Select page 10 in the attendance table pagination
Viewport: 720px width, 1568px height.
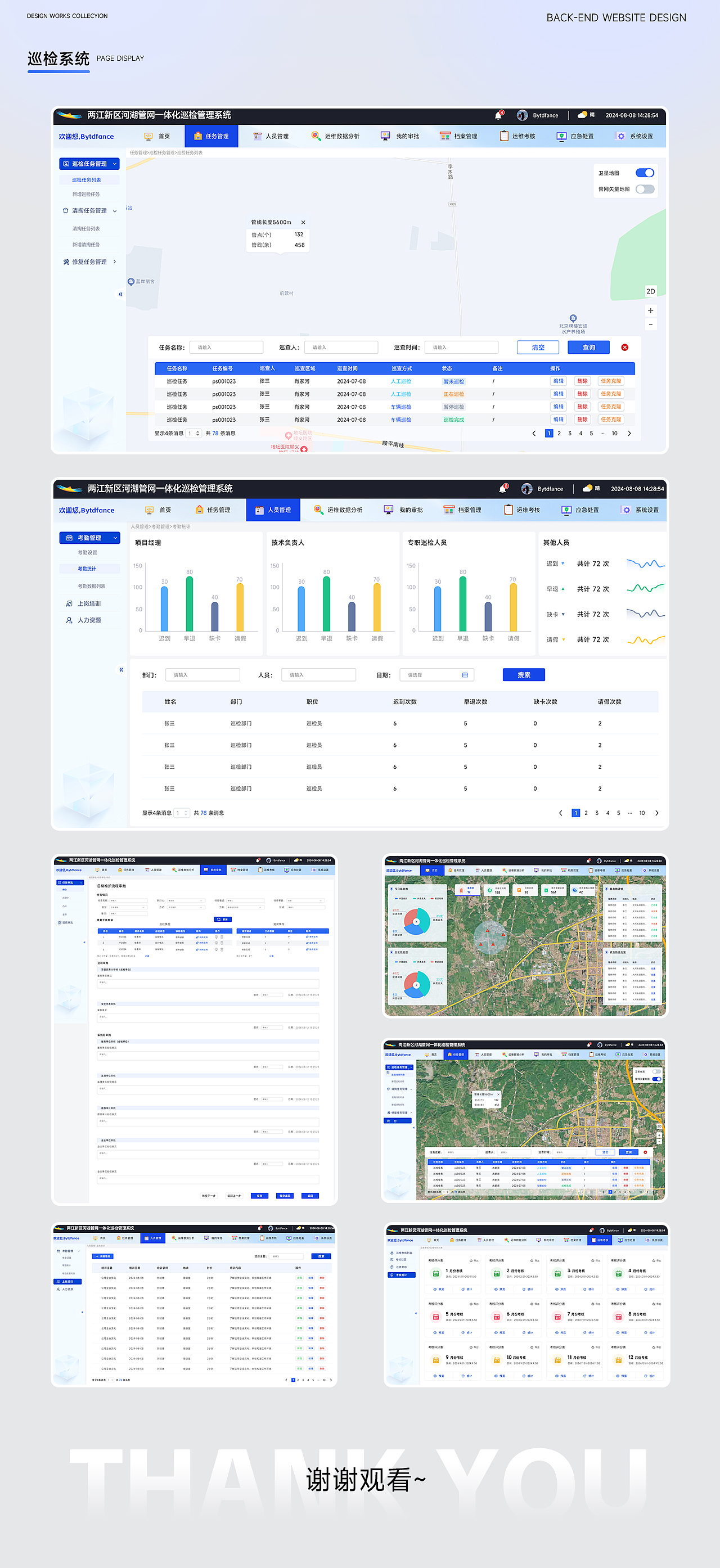point(641,813)
